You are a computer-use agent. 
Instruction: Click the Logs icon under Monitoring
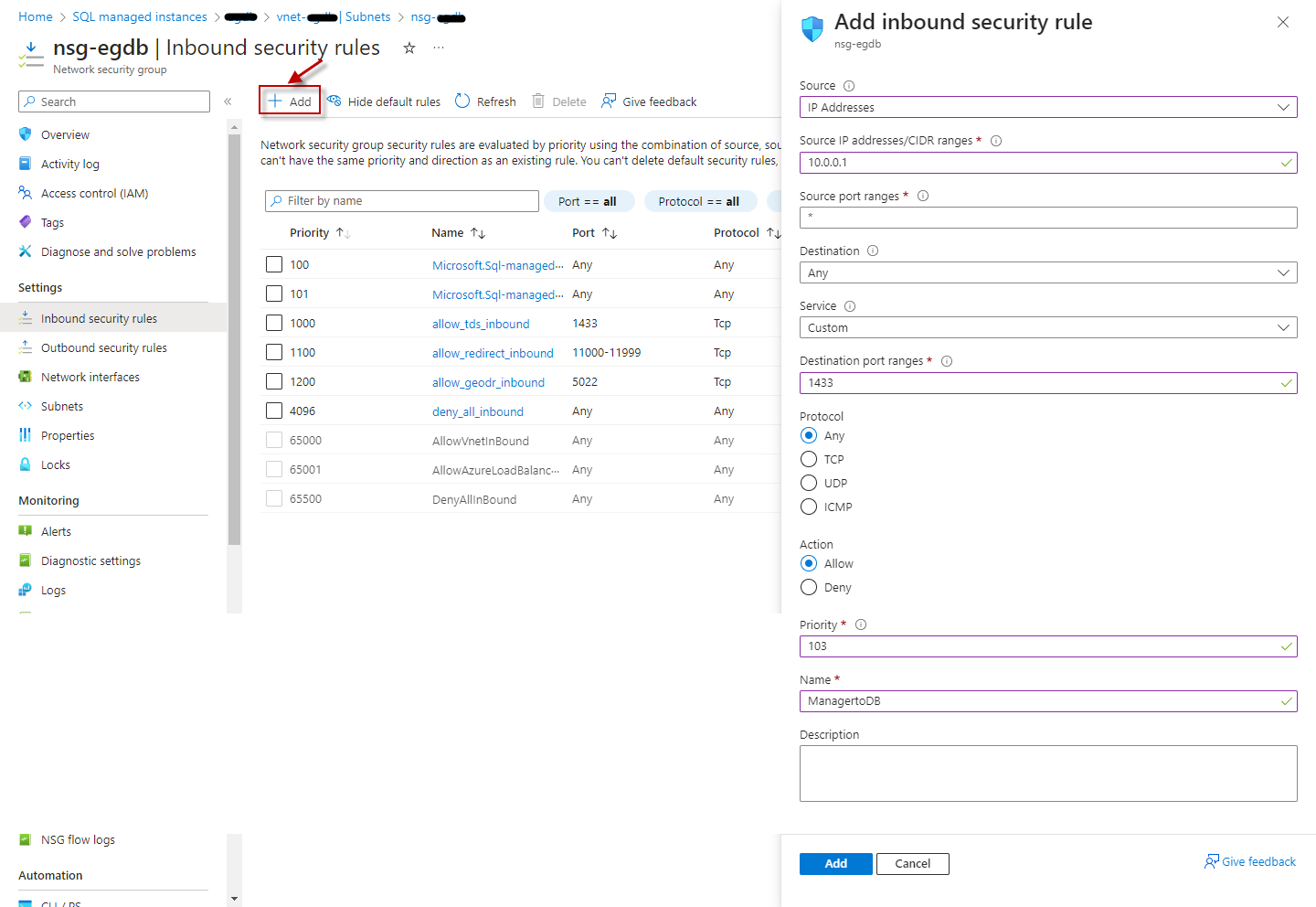coord(26,590)
